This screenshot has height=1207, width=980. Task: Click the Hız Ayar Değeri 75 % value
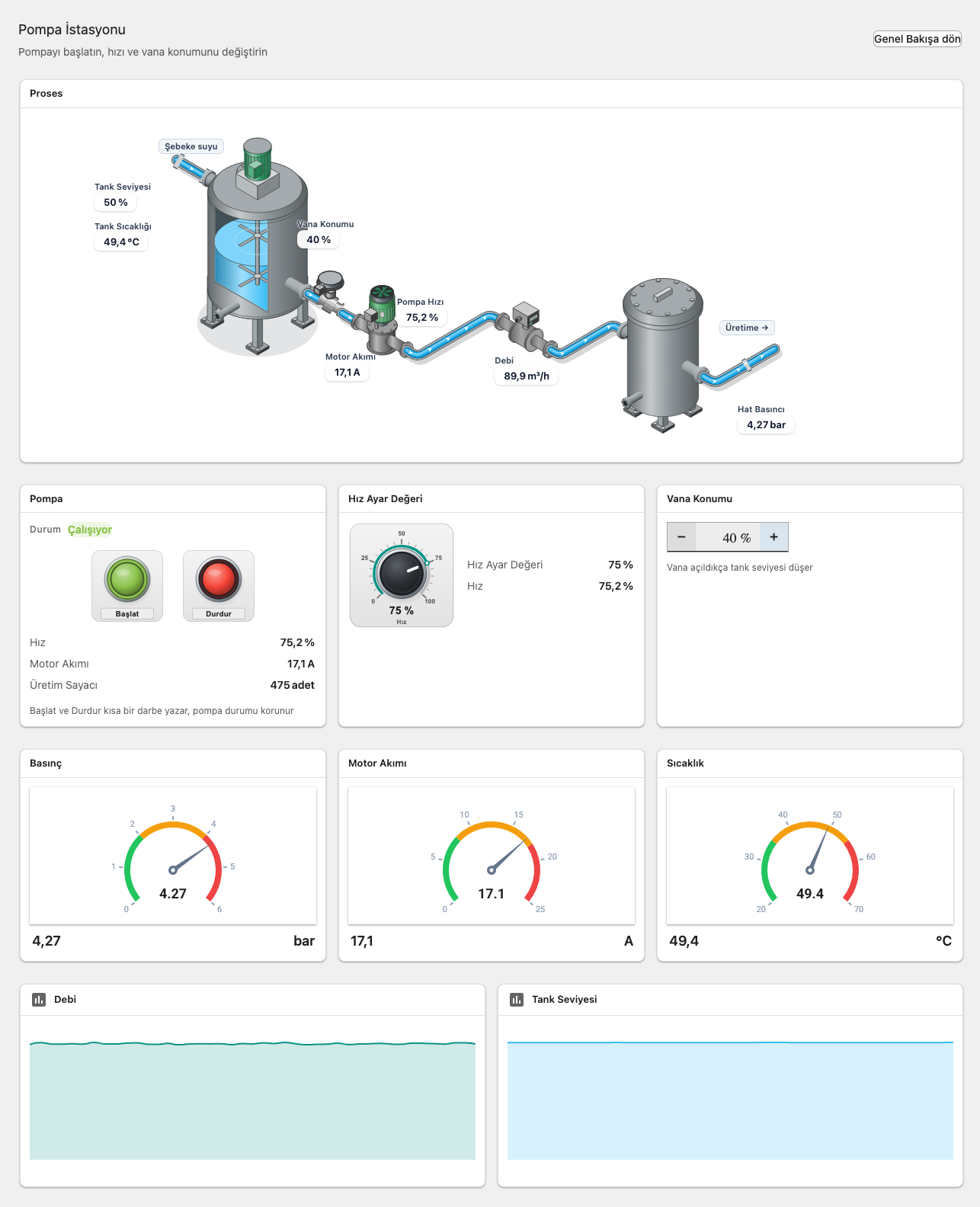click(621, 565)
